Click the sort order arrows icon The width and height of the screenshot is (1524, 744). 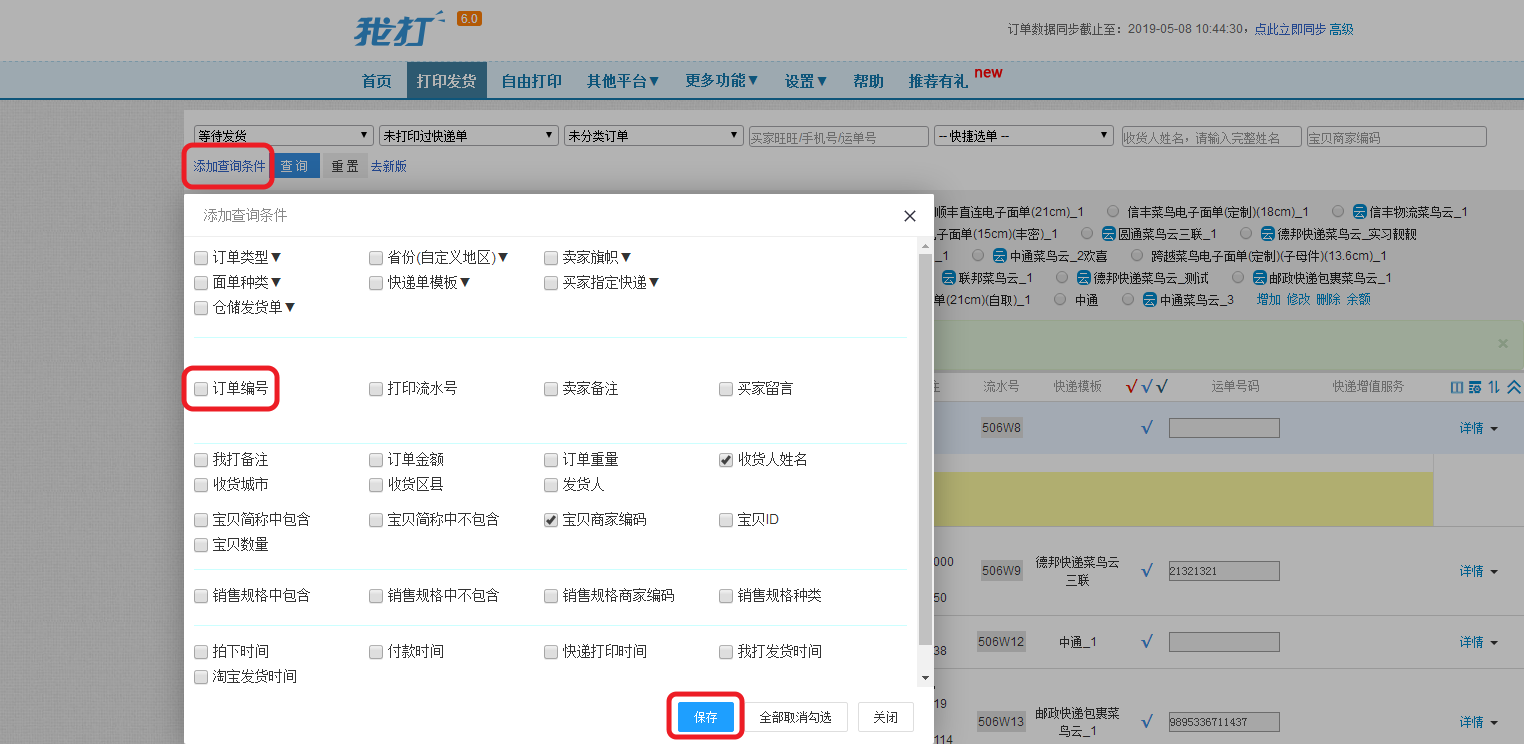tap(1494, 387)
